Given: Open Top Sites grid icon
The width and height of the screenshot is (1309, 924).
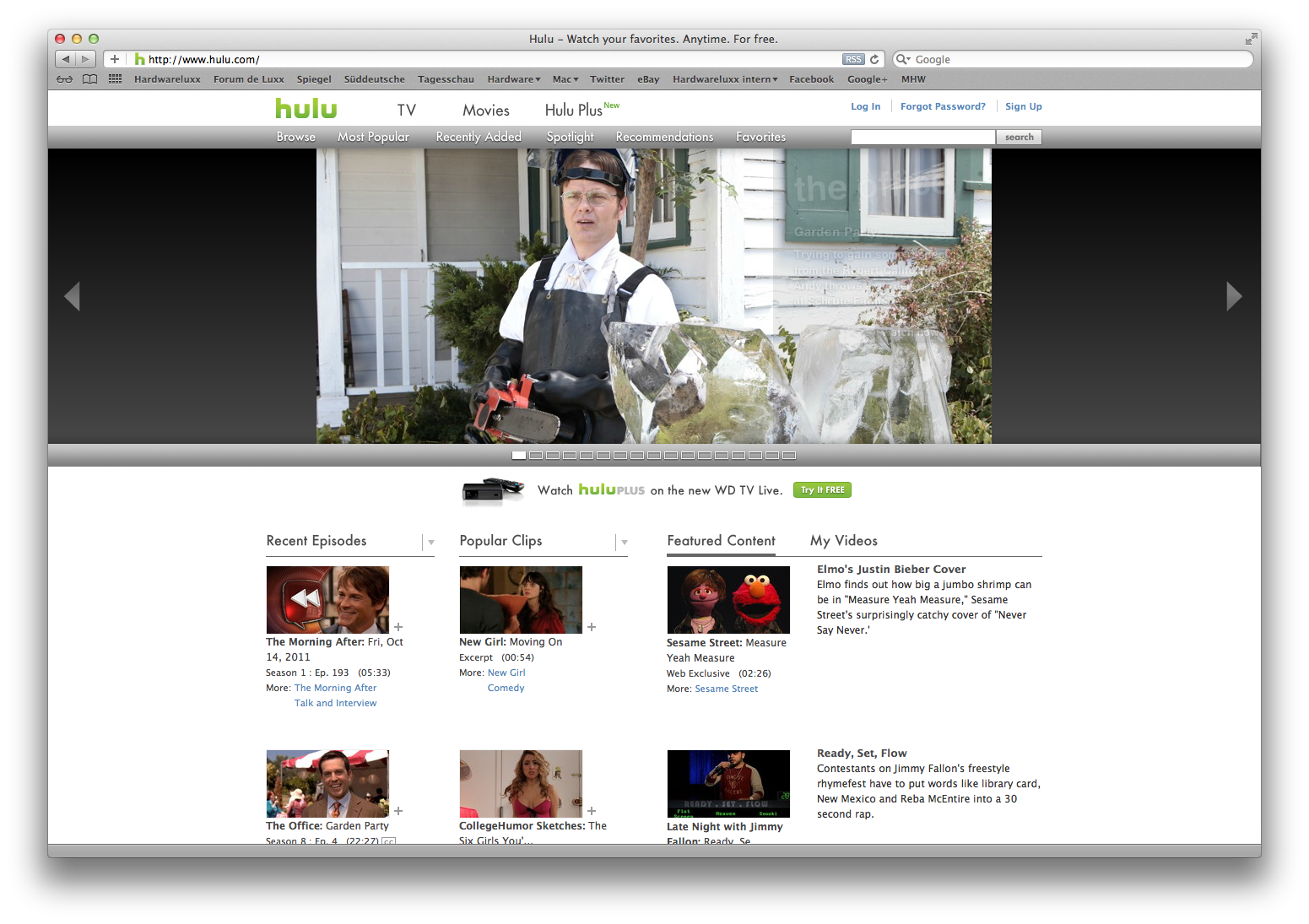Looking at the screenshot, I should [116, 79].
